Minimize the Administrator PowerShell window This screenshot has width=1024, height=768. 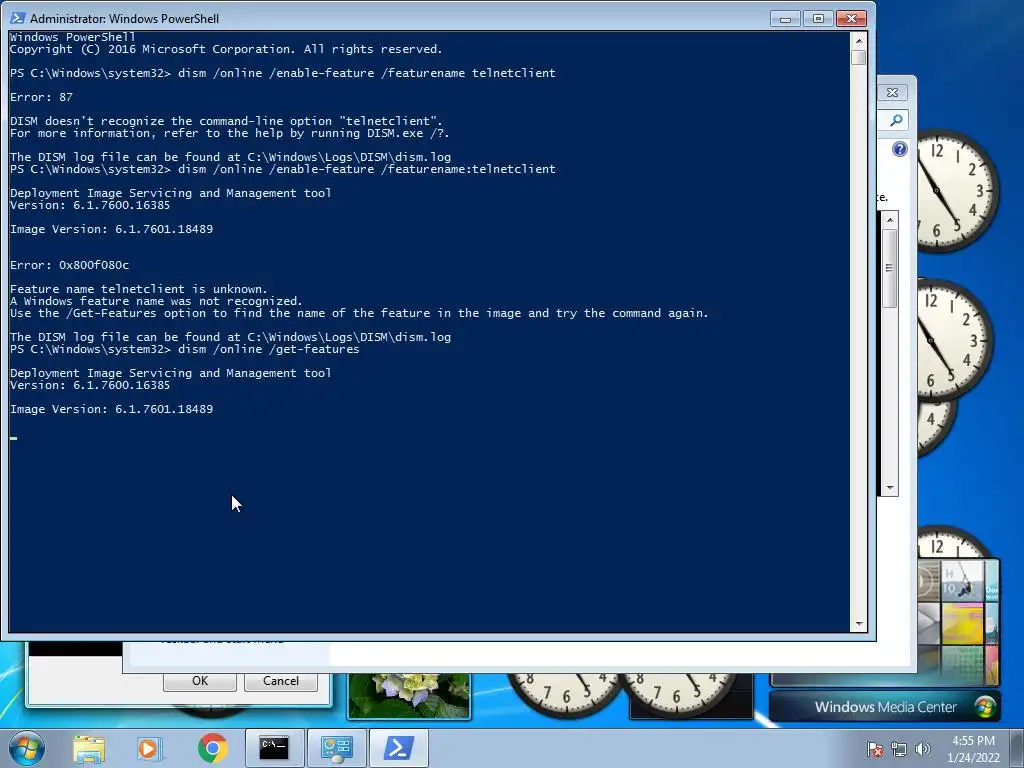[786, 19]
